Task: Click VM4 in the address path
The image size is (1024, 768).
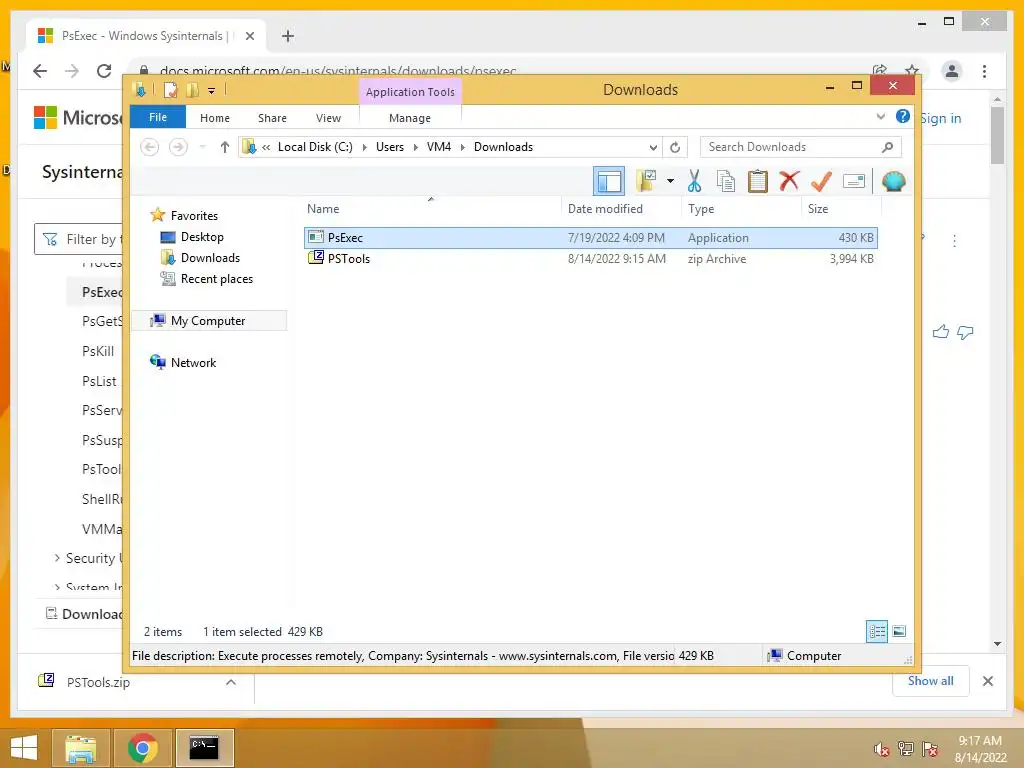Action: (439, 147)
